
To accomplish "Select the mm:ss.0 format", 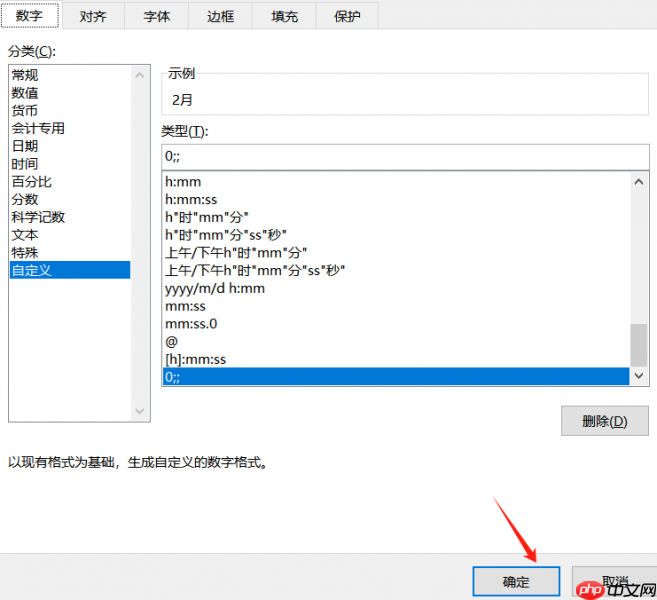I will [396, 324].
